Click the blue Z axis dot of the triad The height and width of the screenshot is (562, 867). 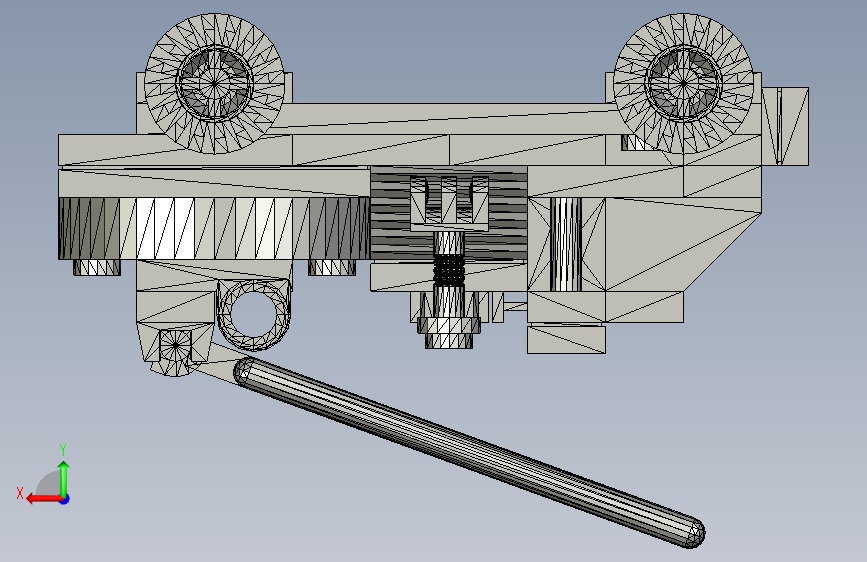[x=65, y=499]
